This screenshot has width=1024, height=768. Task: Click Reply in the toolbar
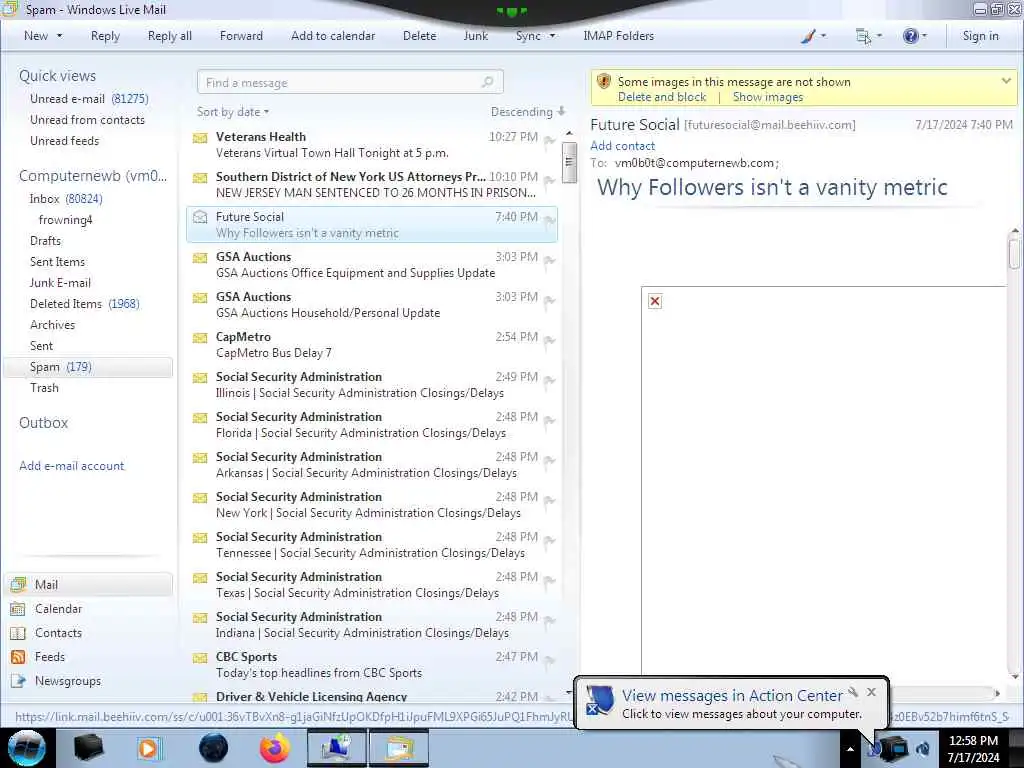click(x=105, y=36)
